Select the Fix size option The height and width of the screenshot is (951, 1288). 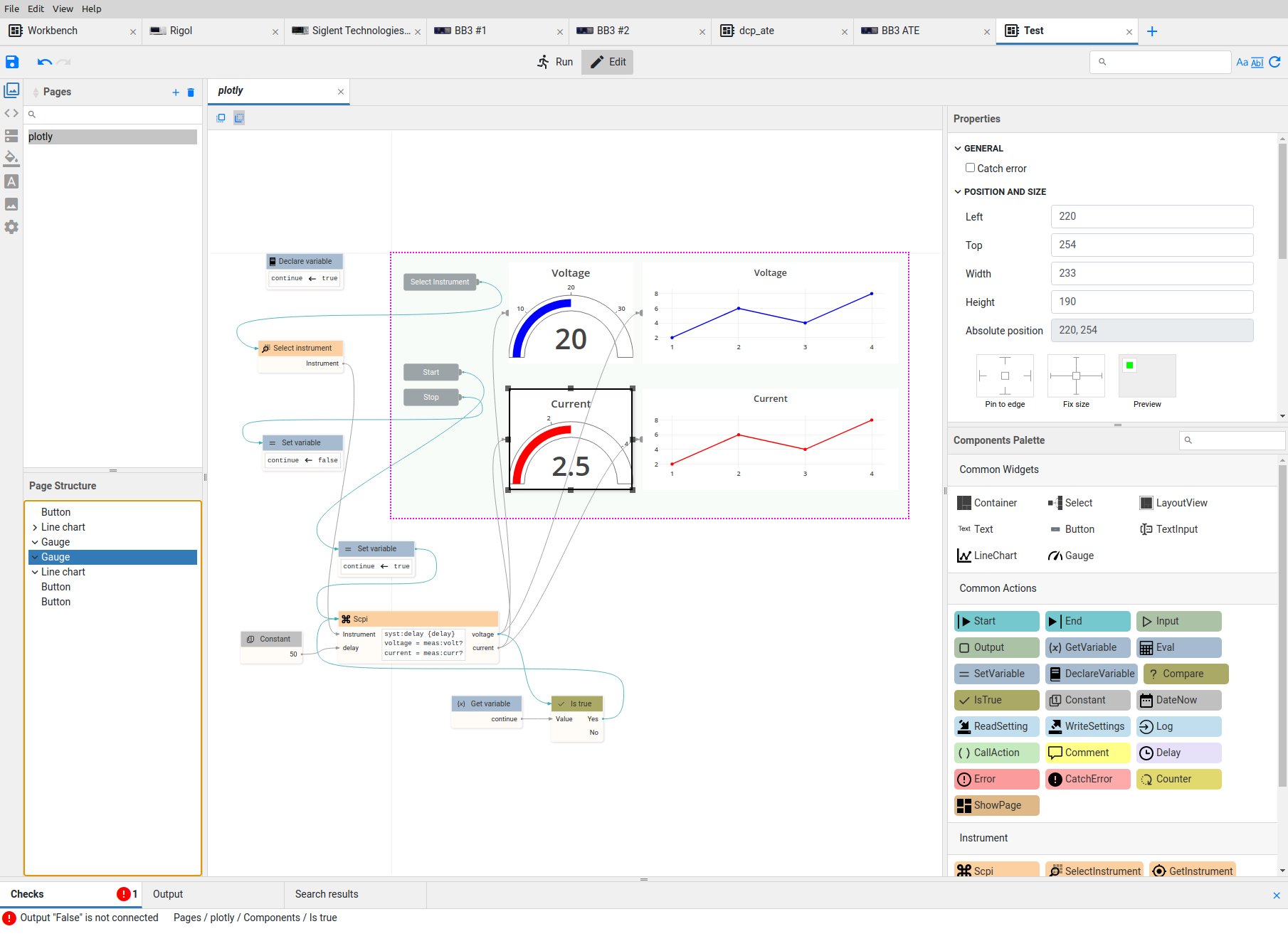pyautogui.click(x=1076, y=376)
